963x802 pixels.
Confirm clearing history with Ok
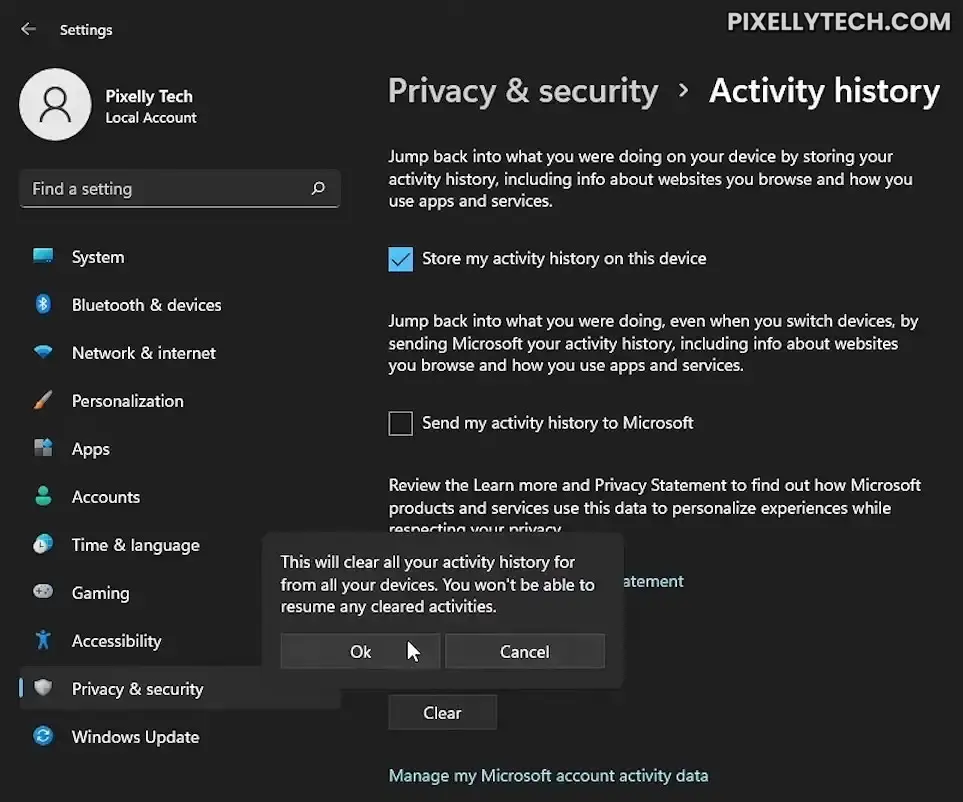(360, 651)
